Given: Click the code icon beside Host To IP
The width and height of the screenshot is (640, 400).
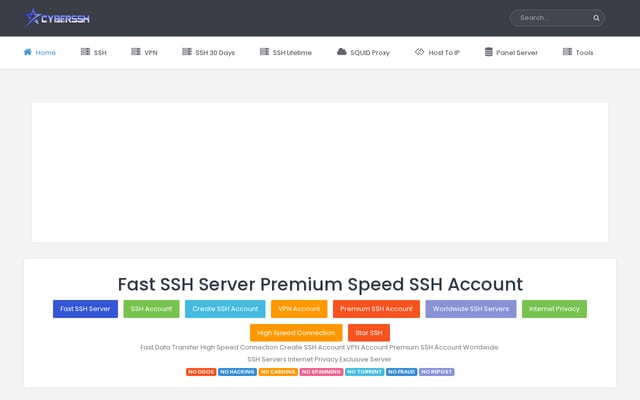Looking at the screenshot, I should pos(420,52).
